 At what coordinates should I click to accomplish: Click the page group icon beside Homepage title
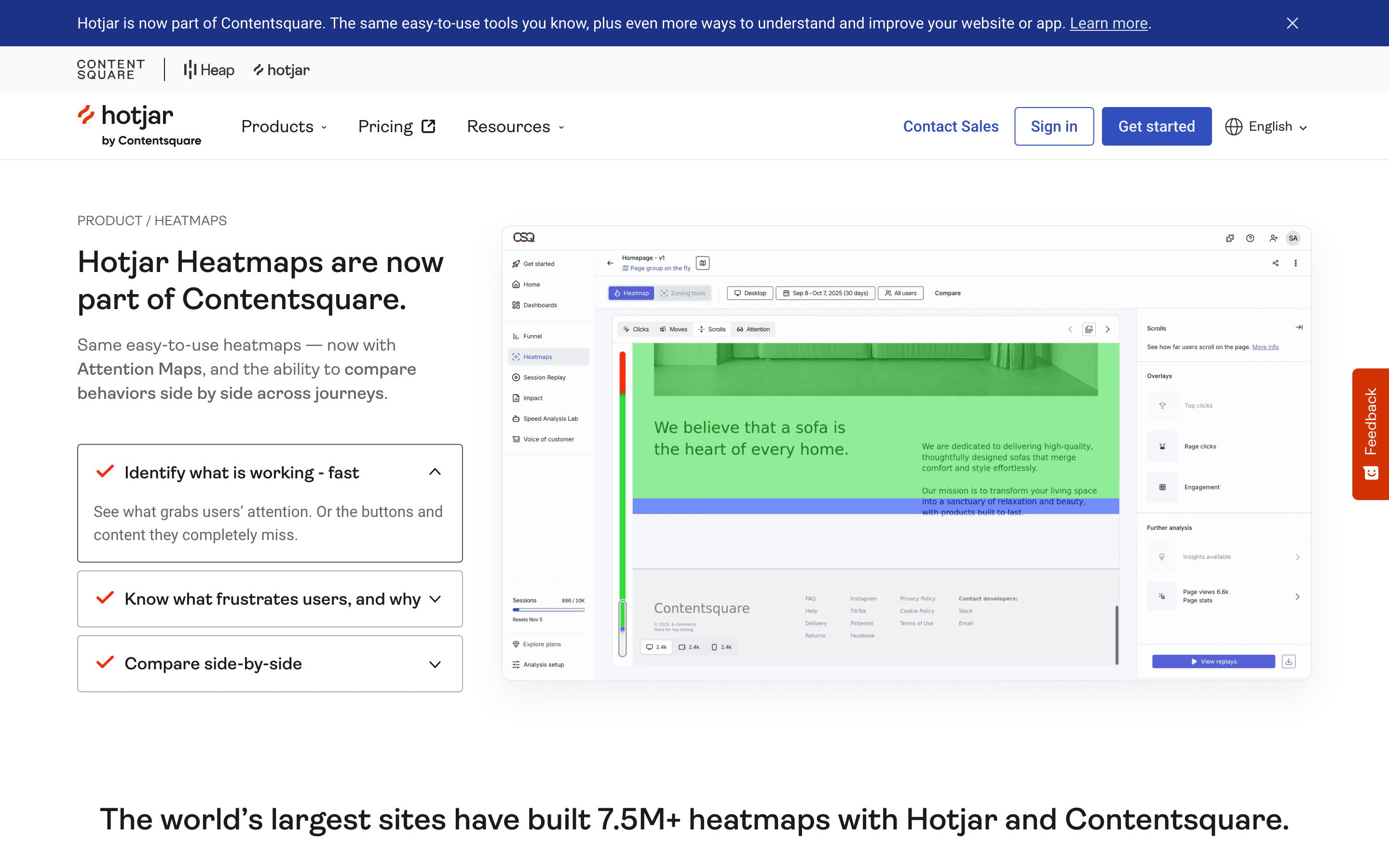(703, 263)
